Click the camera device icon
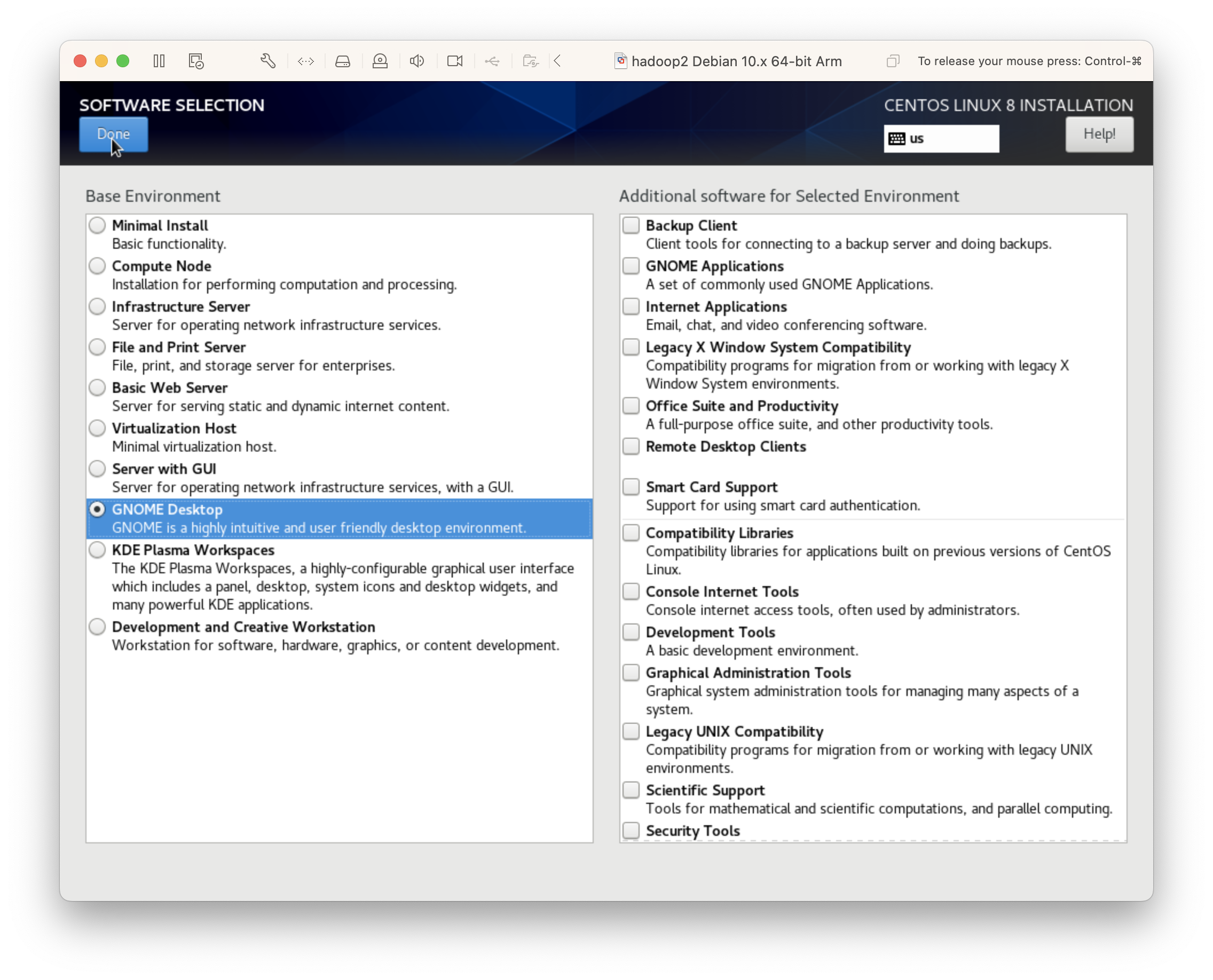The width and height of the screenshot is (1213, 980). click(x=454, y=60)
